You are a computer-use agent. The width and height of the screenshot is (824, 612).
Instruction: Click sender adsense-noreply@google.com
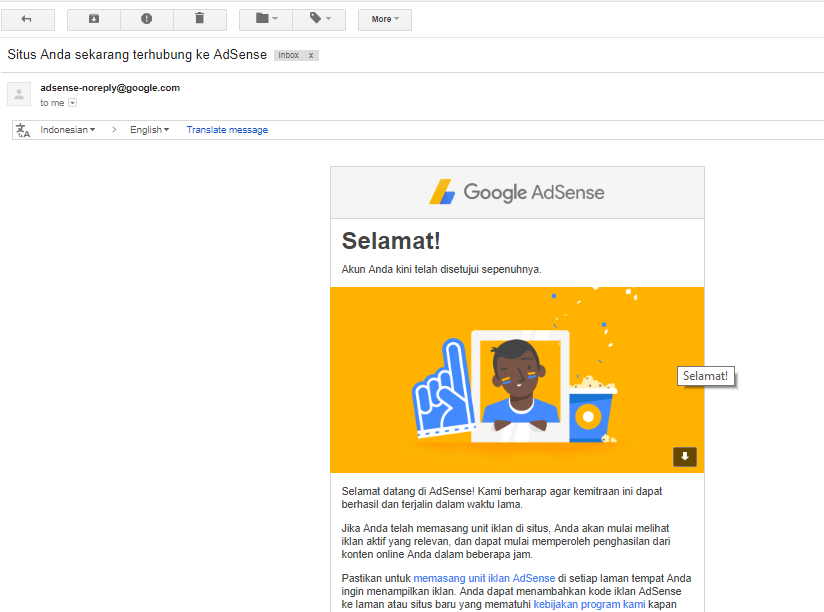[x=110, y=88]
